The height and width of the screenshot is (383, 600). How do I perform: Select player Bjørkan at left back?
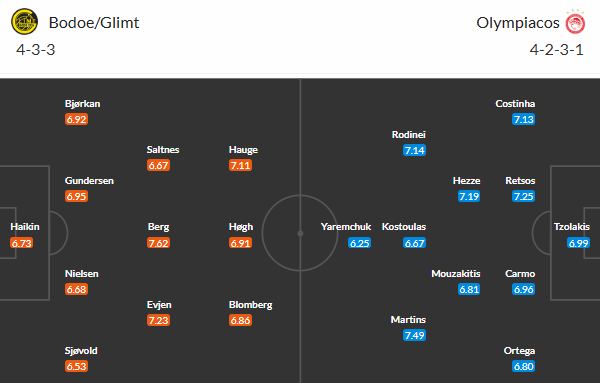tap(83, 104)
